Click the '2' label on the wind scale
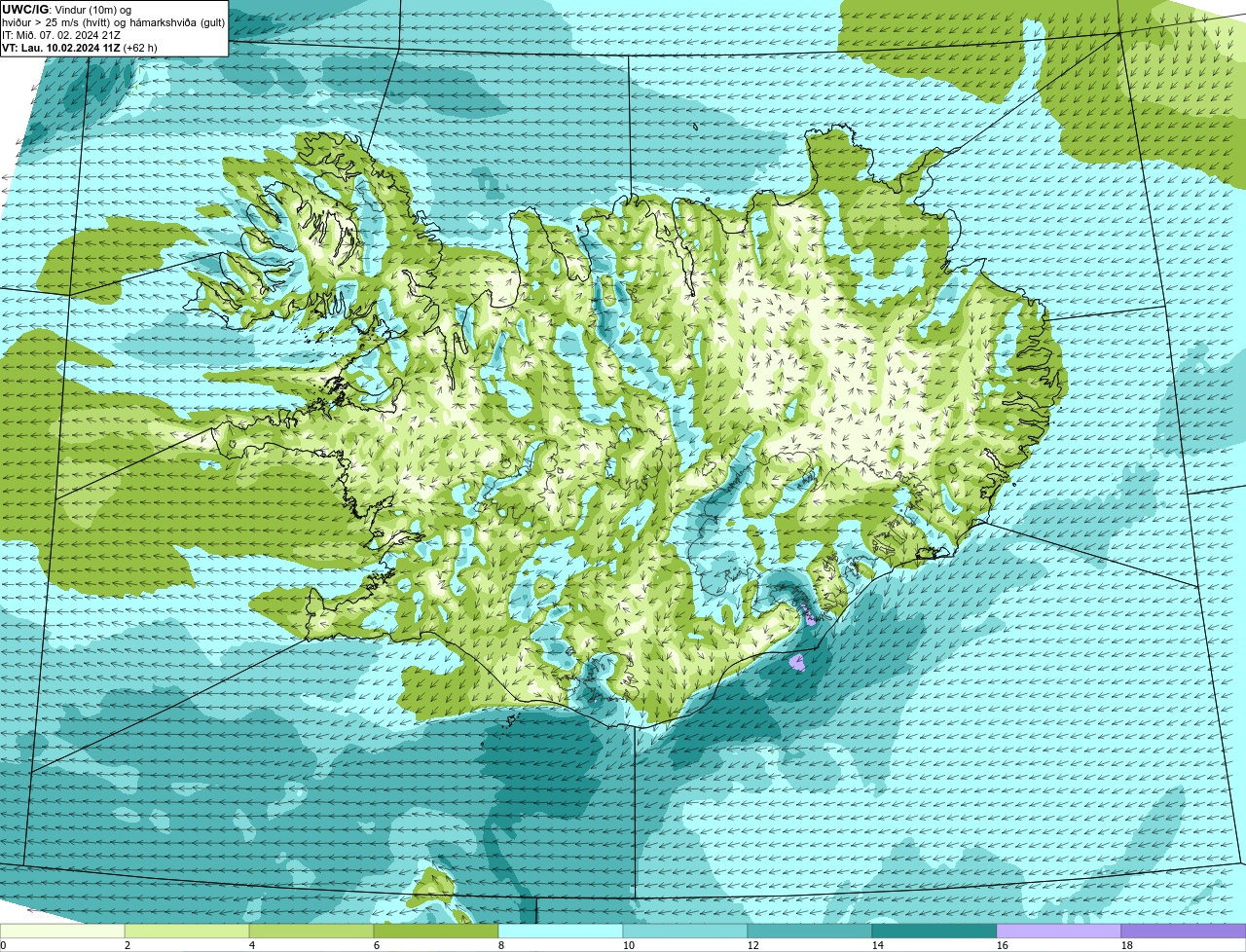The image size is (1246, 952). pyautogui.click(x=128, y=945)
